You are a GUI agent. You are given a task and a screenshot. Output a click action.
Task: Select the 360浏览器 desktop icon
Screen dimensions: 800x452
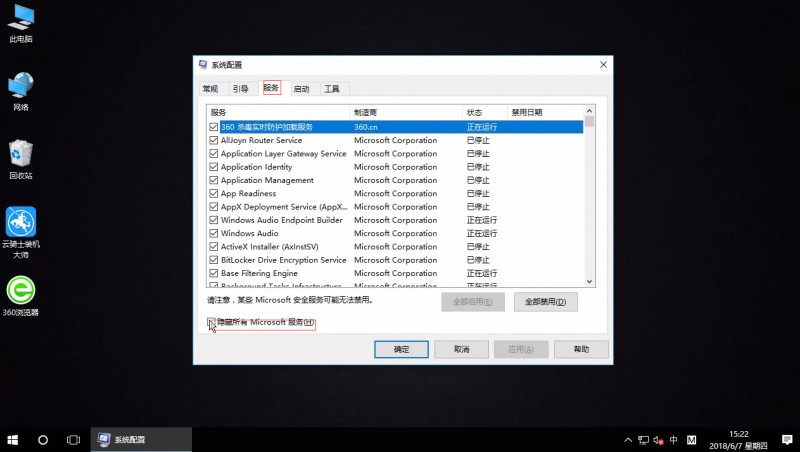coord(21,296)
